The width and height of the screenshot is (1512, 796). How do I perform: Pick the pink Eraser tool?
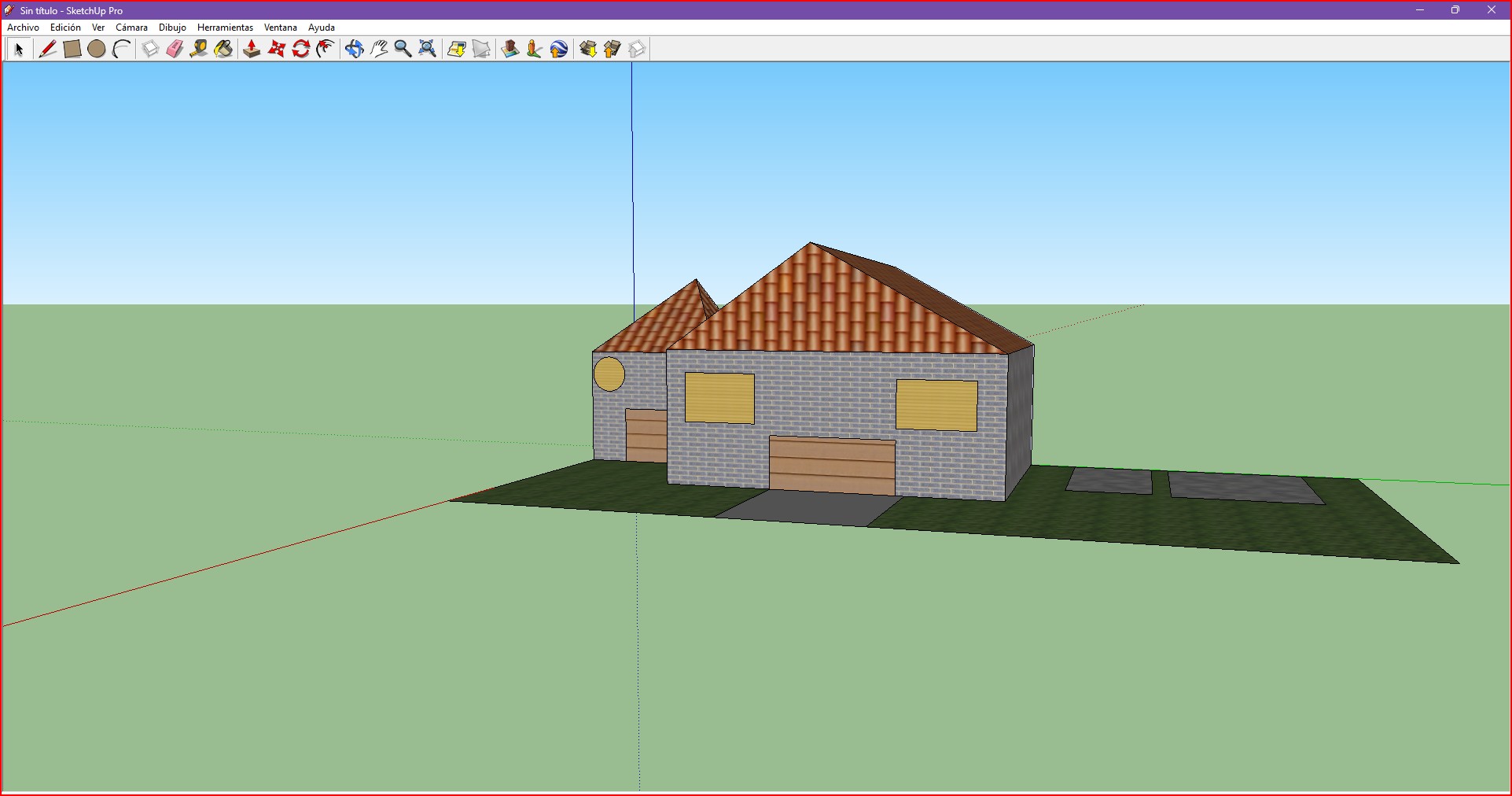175,50
